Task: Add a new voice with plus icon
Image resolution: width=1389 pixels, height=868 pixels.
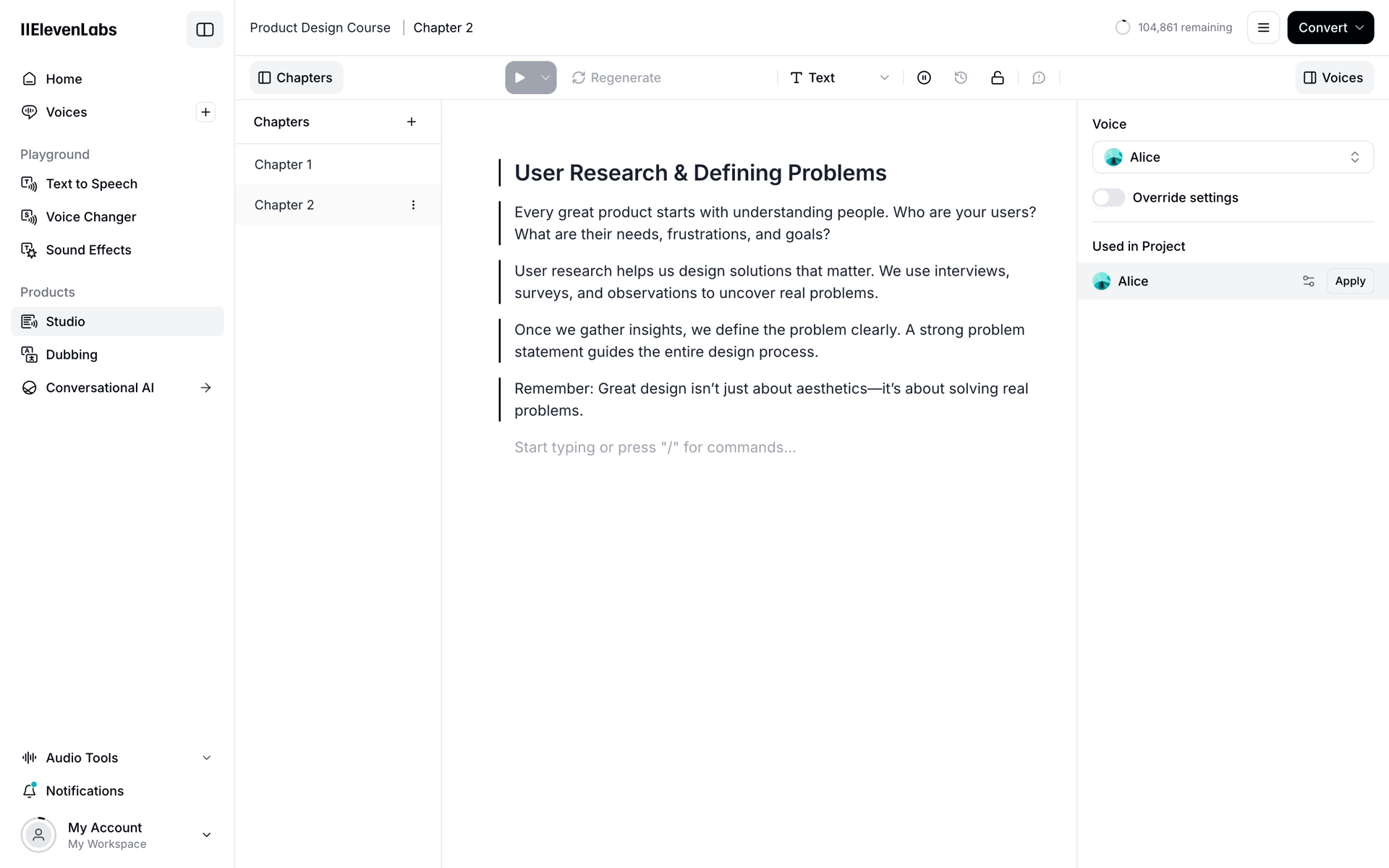Action: tap(205, 112)
